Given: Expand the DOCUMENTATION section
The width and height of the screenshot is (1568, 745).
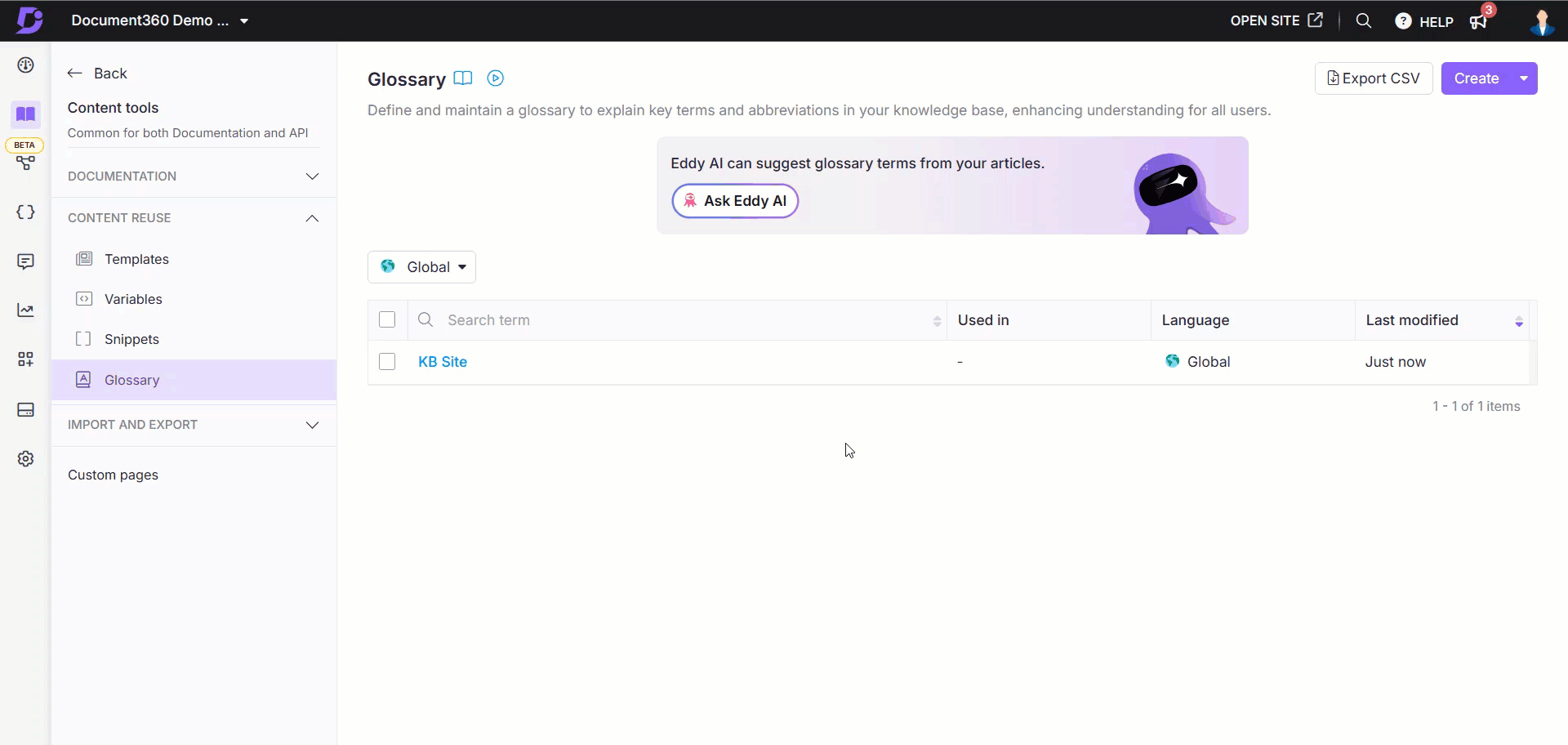Looking at the screenshot, I should (x=194, y=176).
